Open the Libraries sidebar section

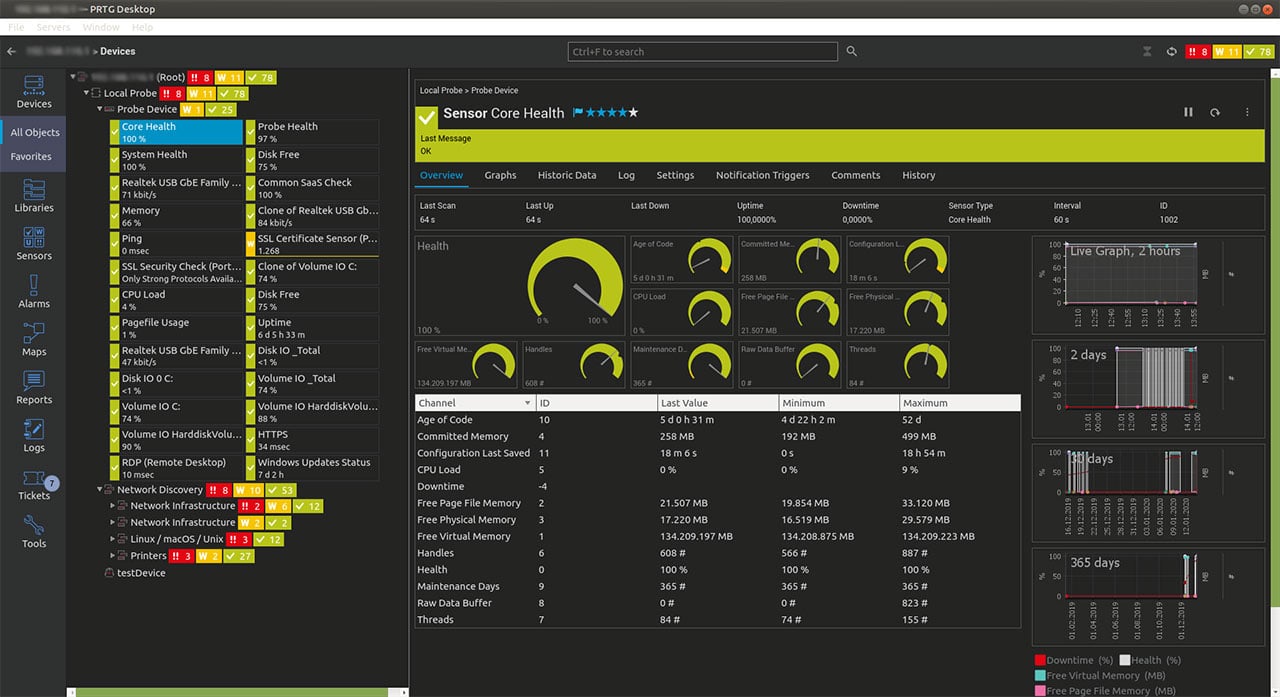(x=33, y=195)
